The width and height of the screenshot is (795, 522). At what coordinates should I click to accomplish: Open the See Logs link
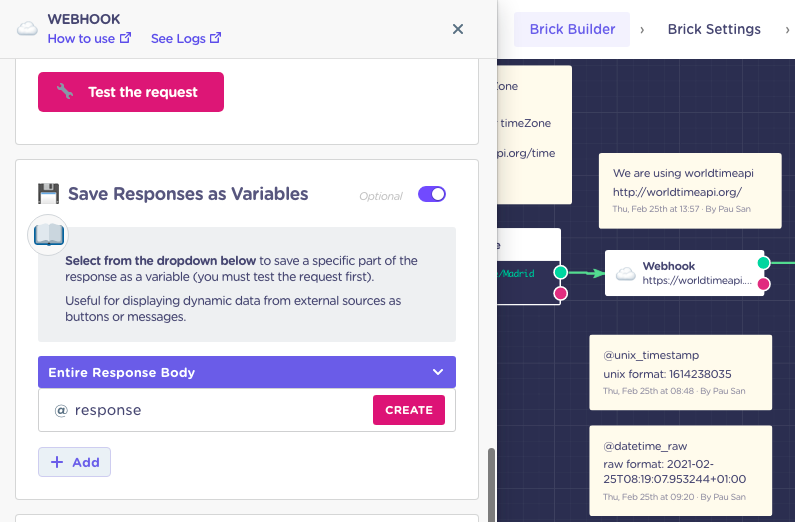tap(186, 39)
